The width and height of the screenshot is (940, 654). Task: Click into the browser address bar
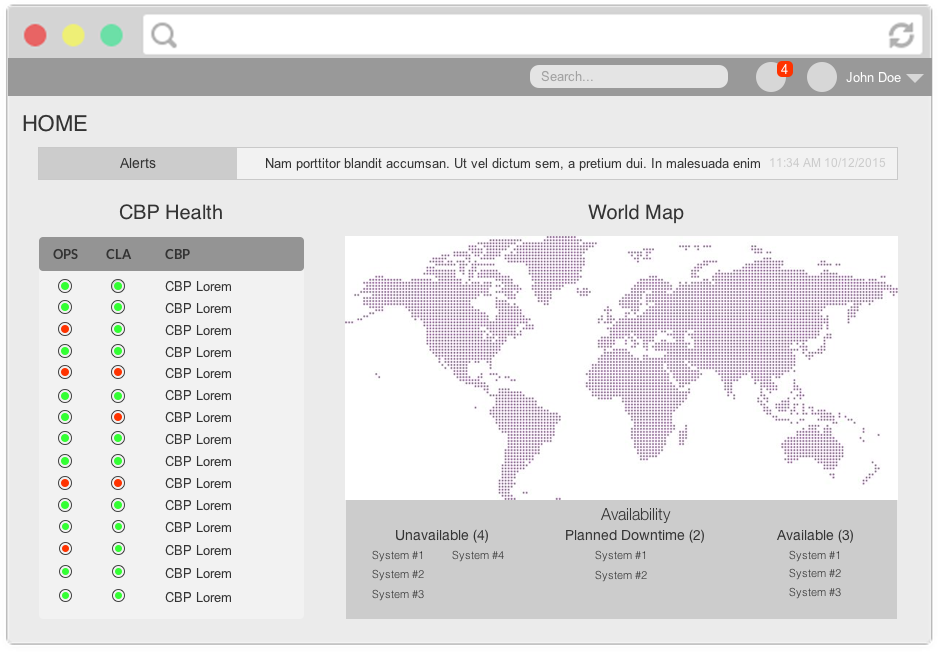click(533, 35)
